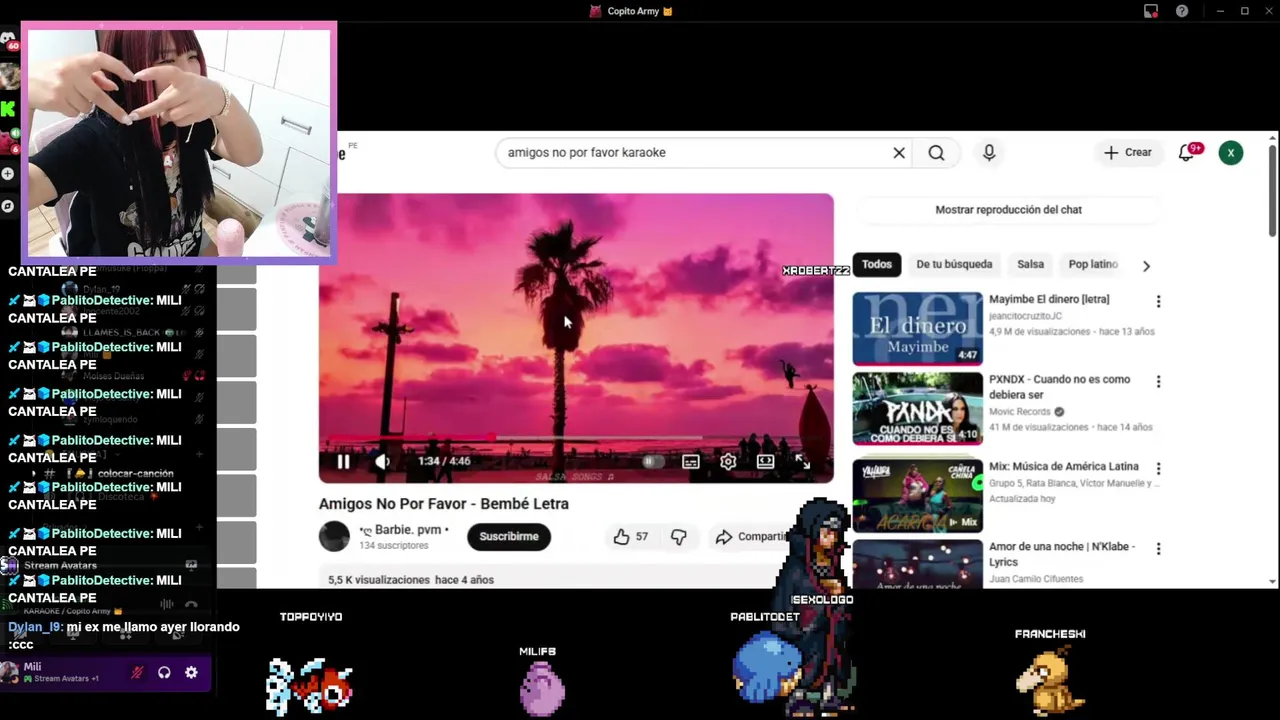Open the player settings gear

(x=728, y=461)
